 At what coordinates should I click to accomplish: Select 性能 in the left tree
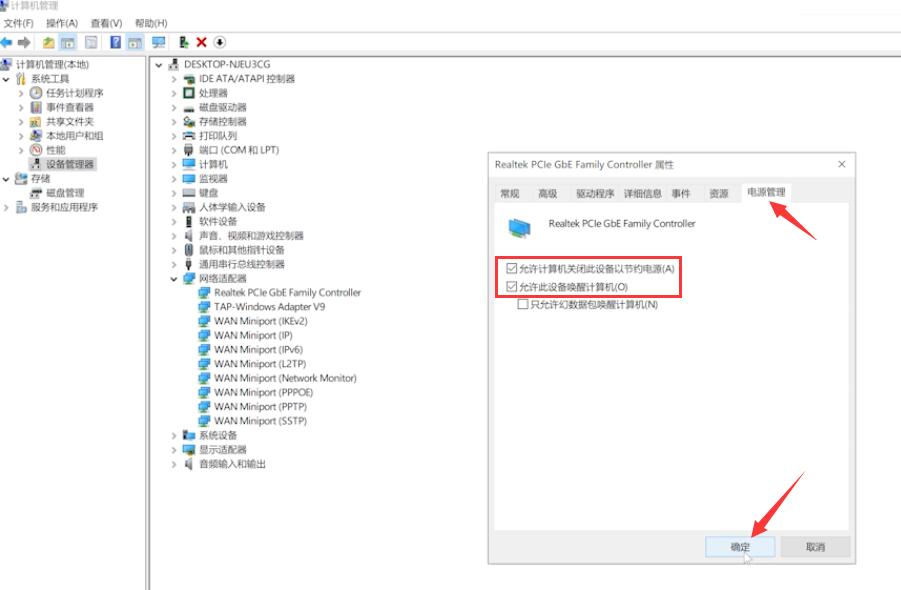tap(56, 150)
